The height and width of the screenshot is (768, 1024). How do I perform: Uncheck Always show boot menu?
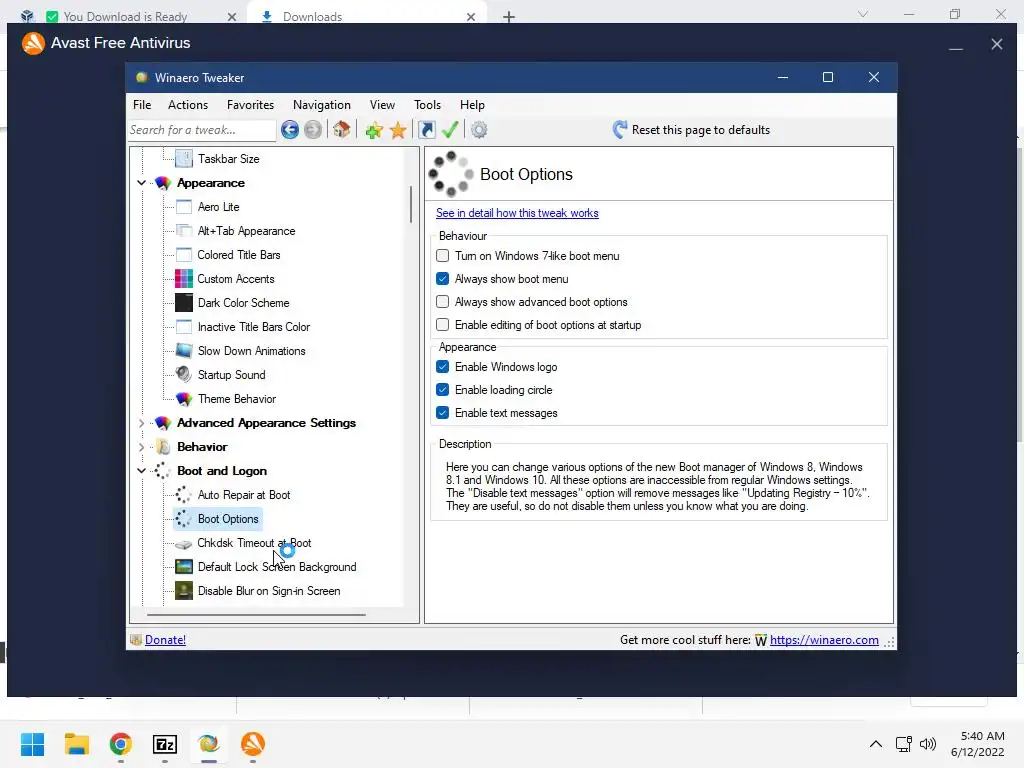443,279
